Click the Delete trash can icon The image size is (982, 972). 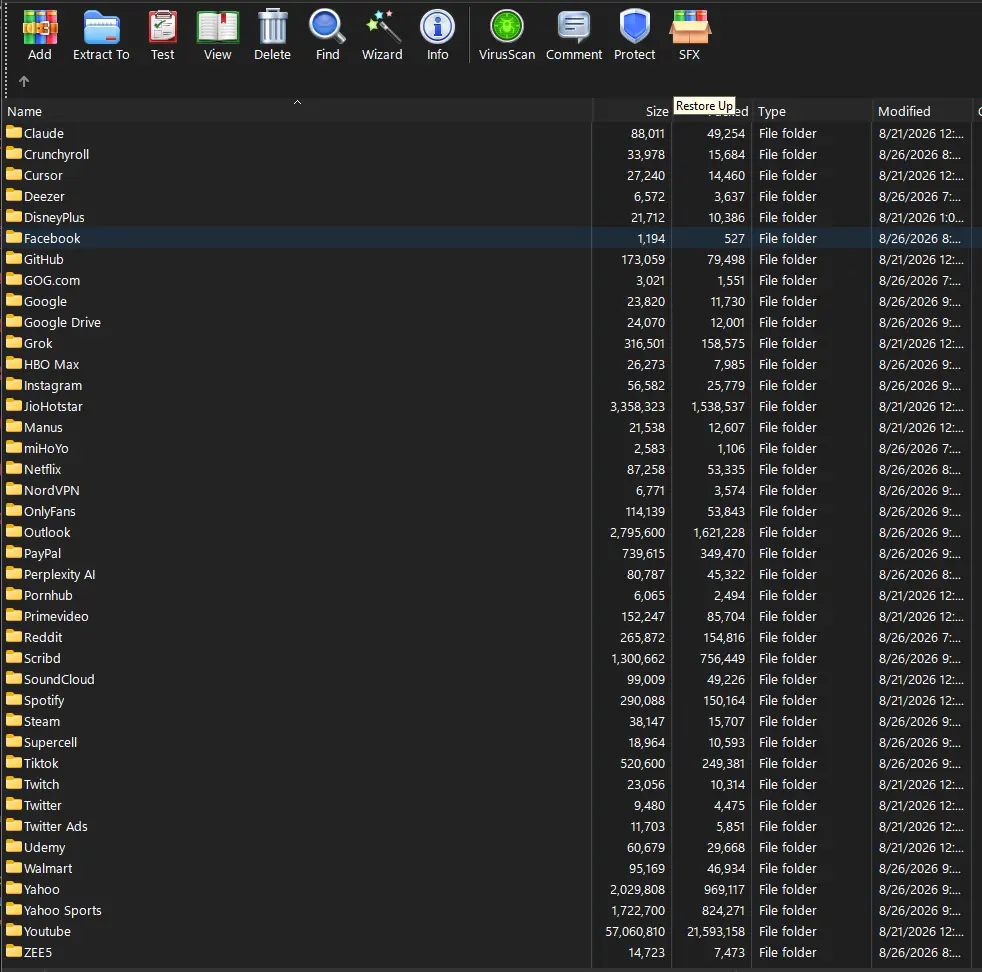(x=272, y=28)
